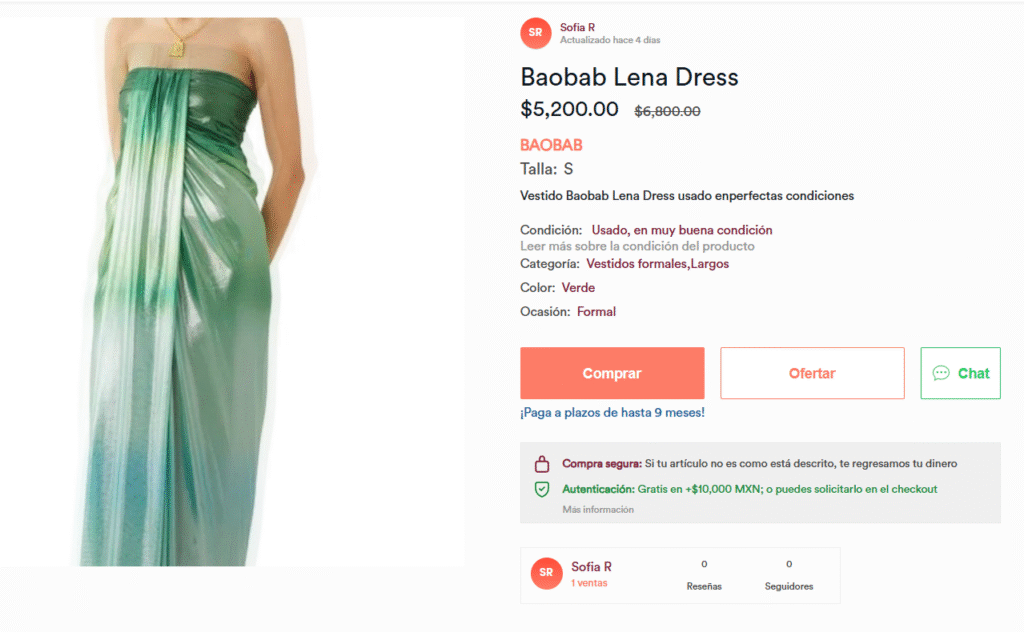Open Chat with the seller
Viewport: 1024px width, 632px height.
point(960,373)
